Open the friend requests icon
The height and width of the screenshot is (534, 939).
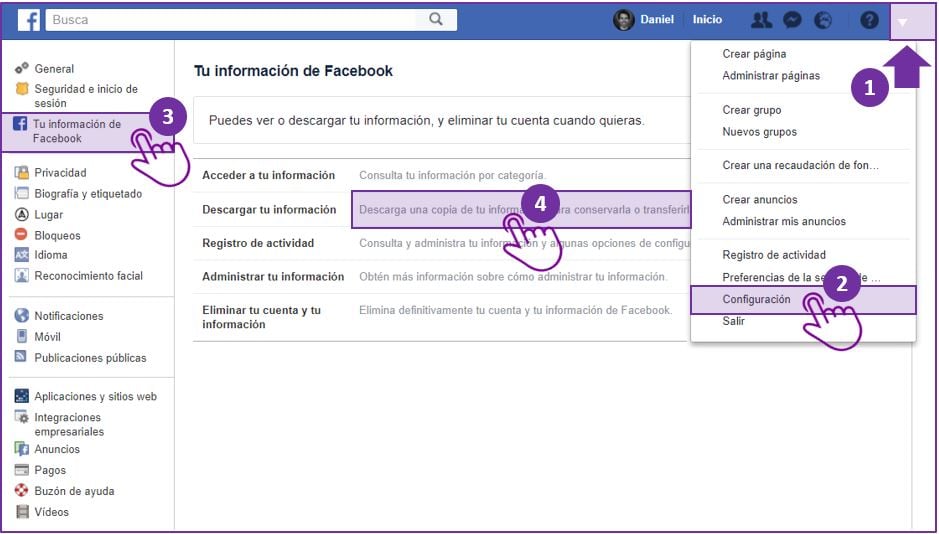coord(761,20)
